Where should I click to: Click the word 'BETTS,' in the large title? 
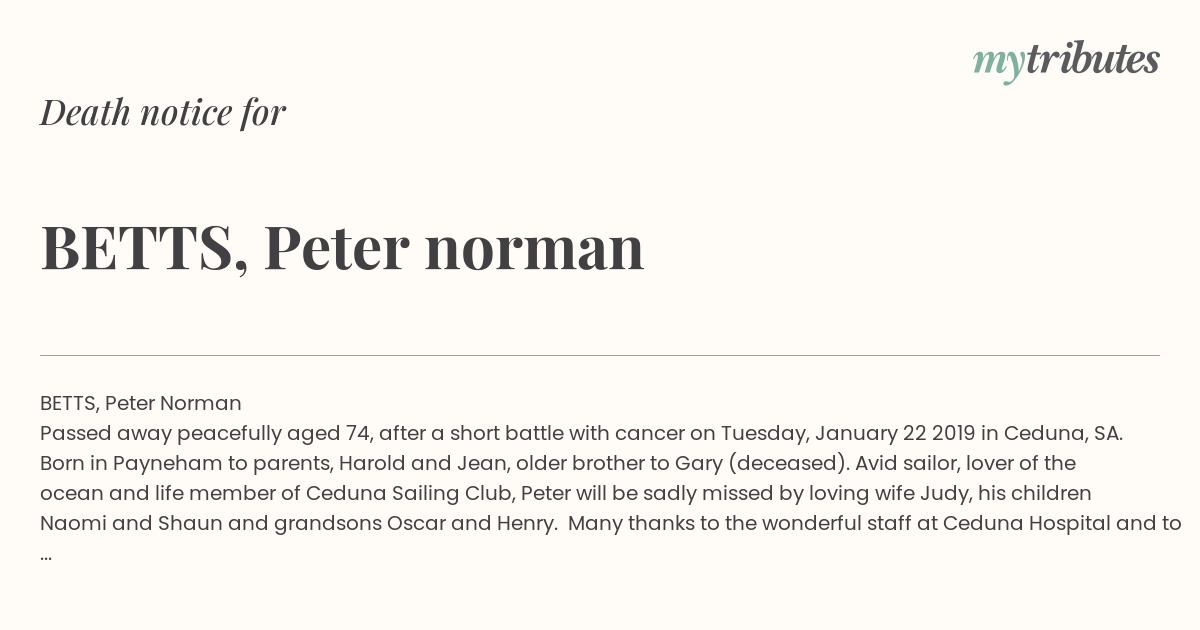pyautogui.click(x=145, y=248)
